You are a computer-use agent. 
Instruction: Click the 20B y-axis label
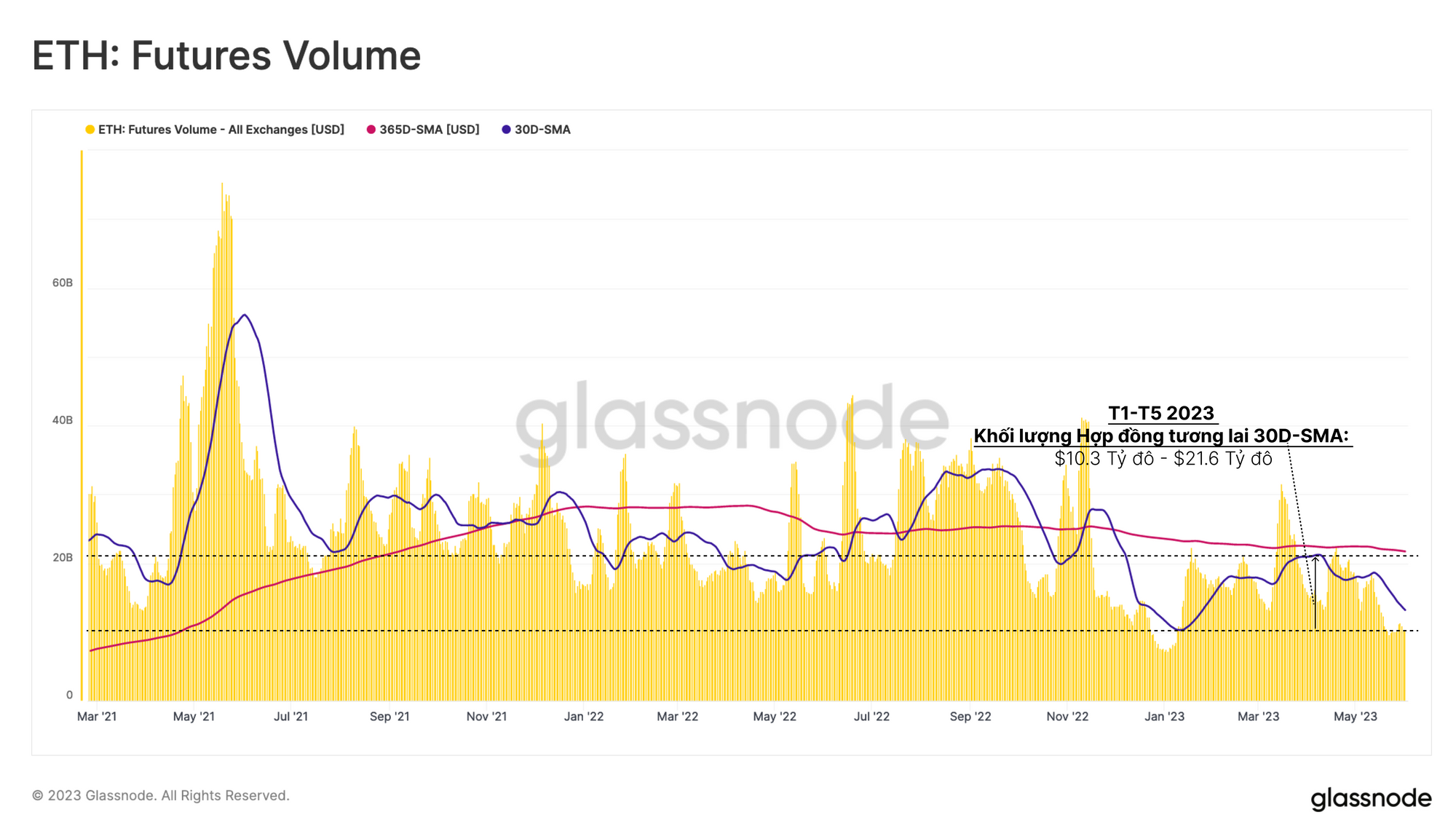63,558
